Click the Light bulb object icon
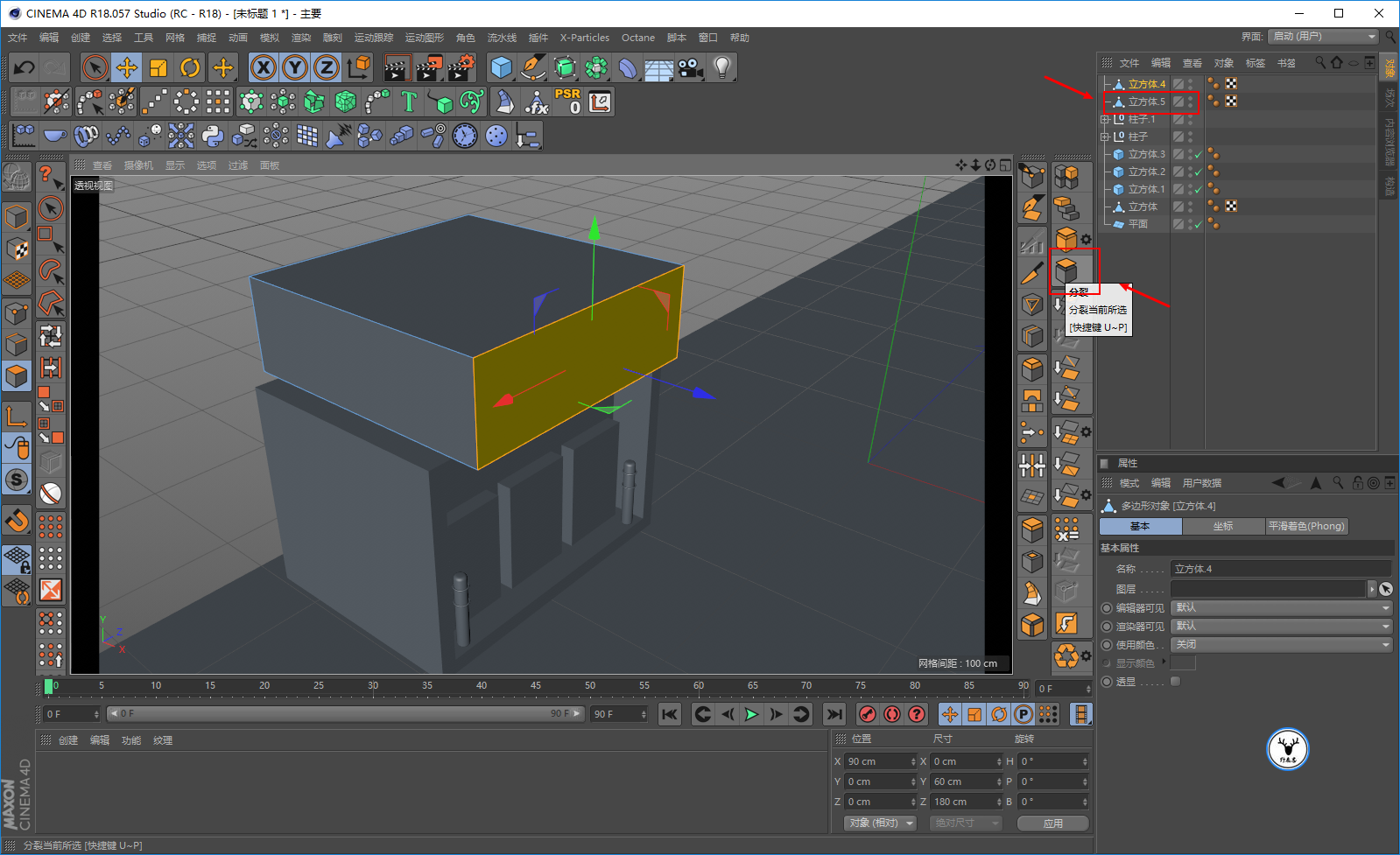1400x855 pixels. pos(721,67)
